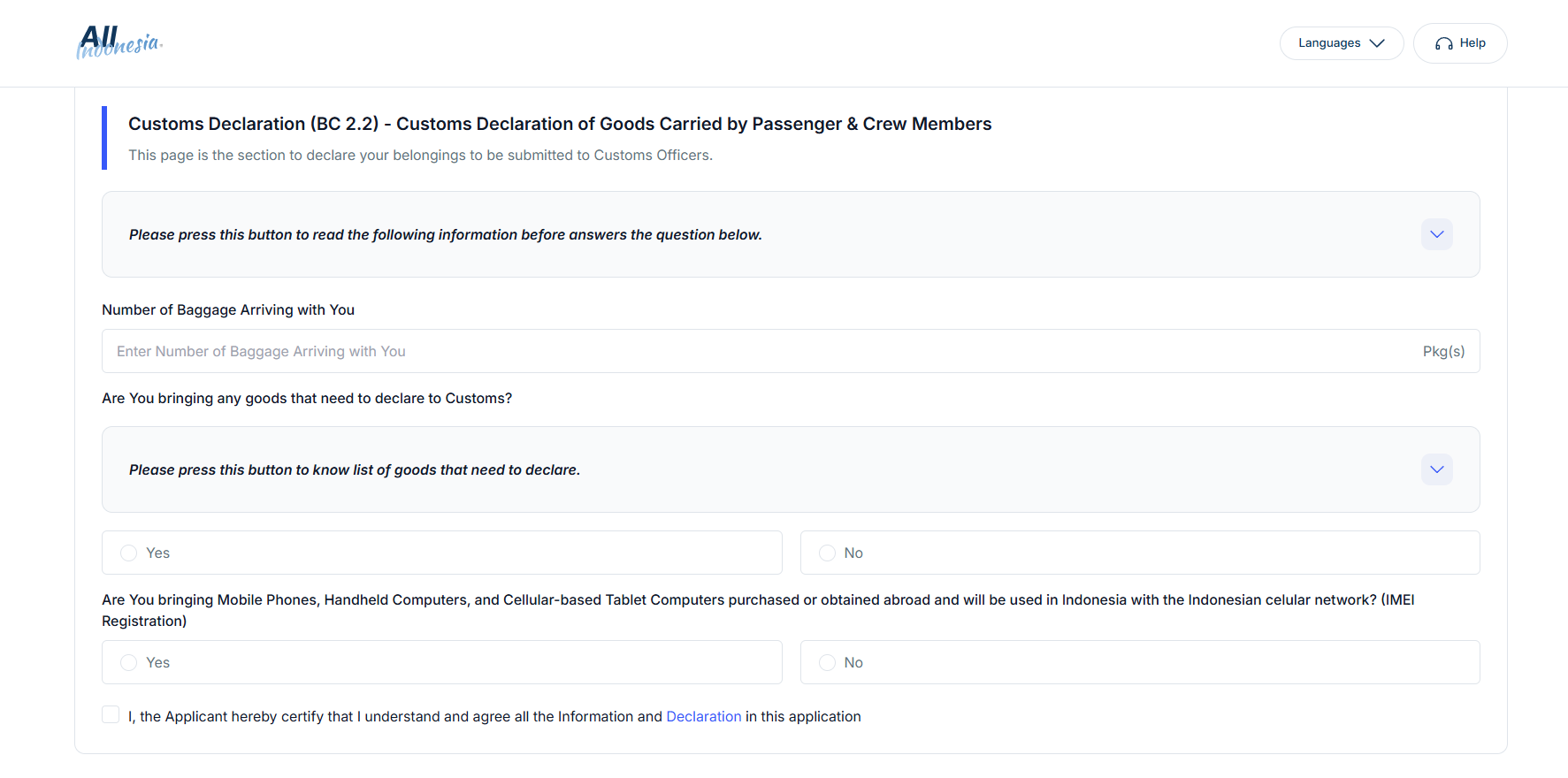The image size is (1568, 778).
Task: Select No for goods declaration question
Action: point(827,553)
